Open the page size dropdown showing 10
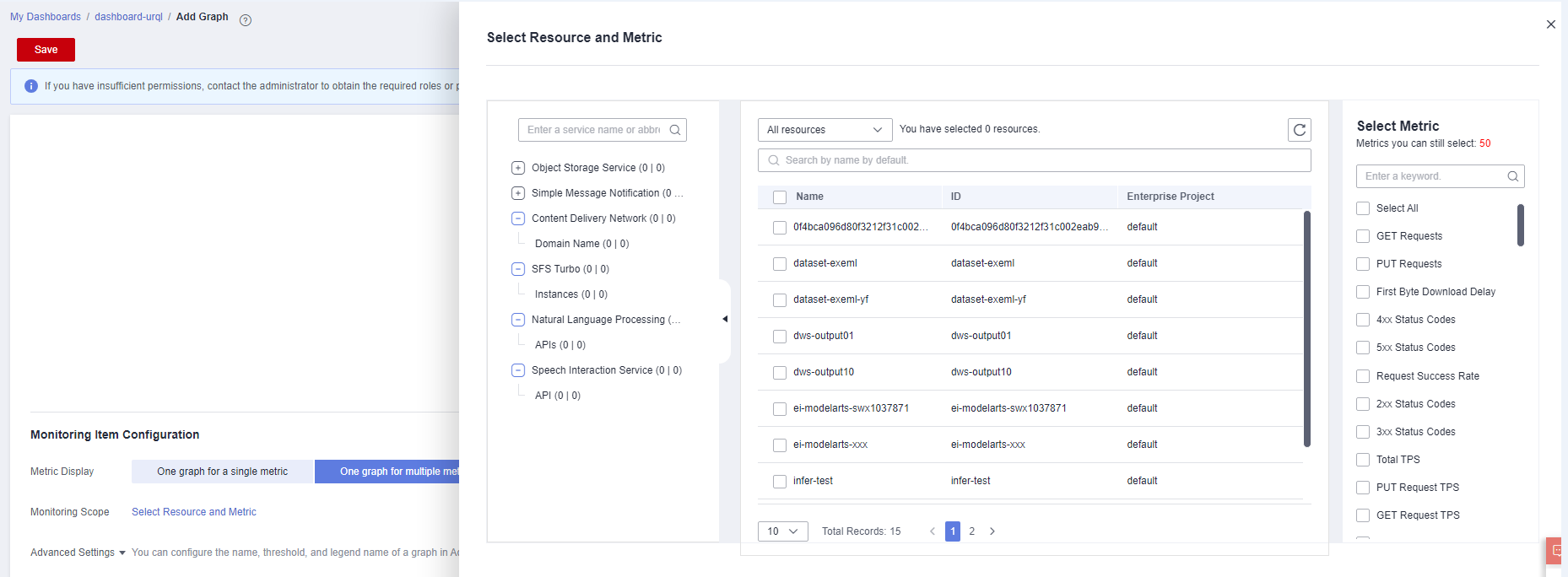 [x=782, y=531]
